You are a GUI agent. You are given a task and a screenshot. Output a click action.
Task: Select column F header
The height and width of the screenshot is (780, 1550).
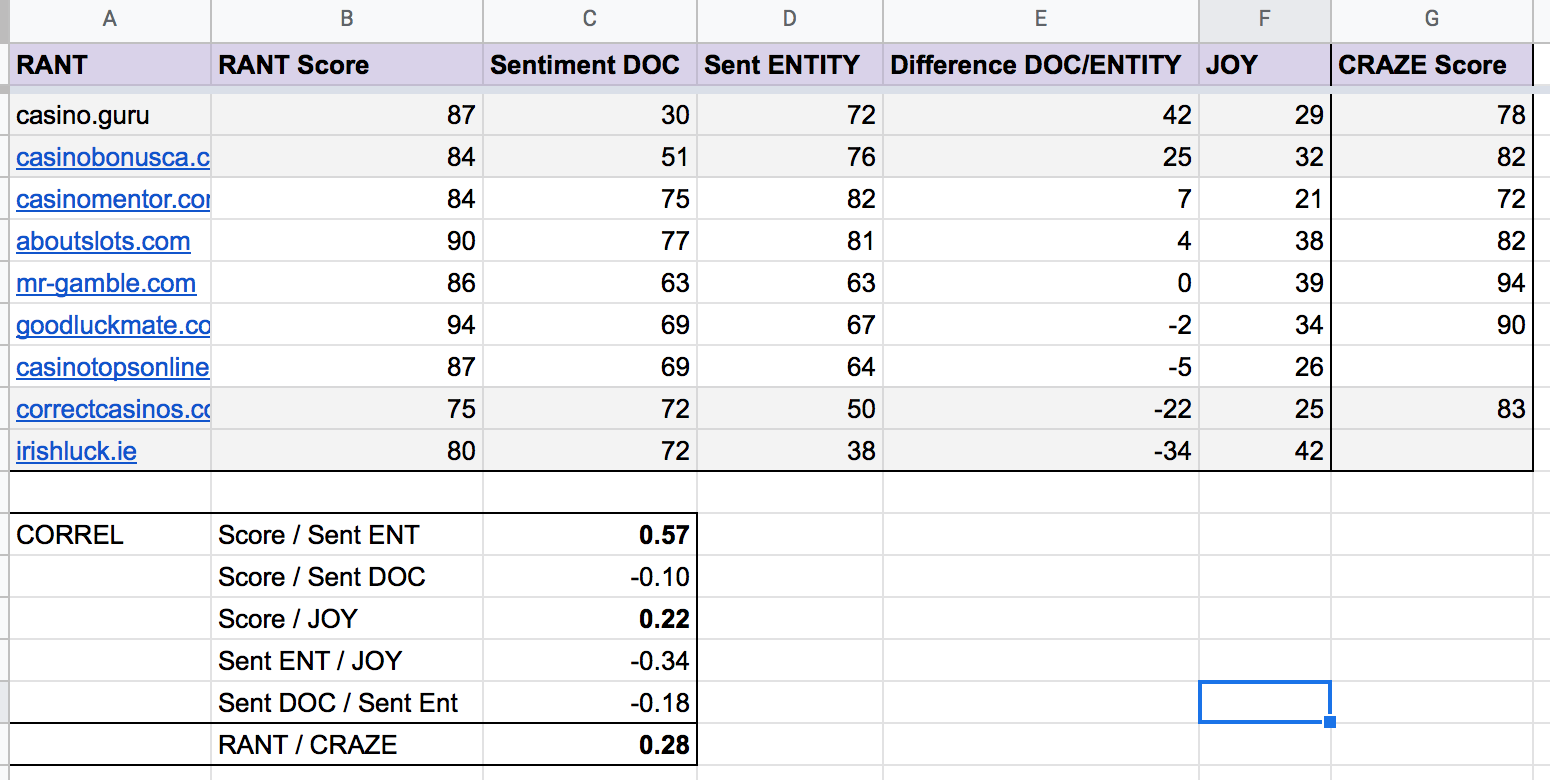(1265, 19)
